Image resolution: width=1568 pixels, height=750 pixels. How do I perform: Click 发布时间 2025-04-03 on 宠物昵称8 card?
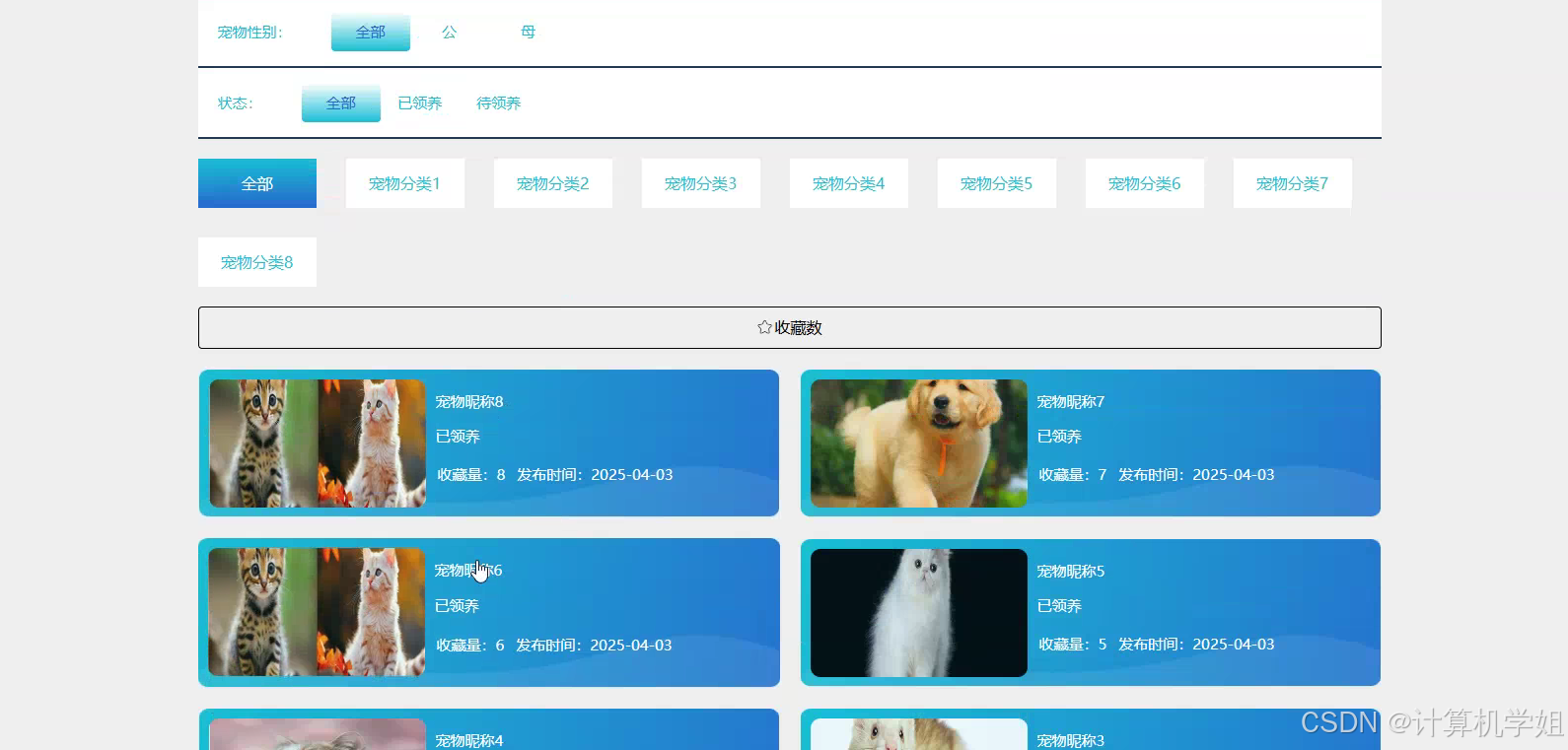[x=595, y=475]
